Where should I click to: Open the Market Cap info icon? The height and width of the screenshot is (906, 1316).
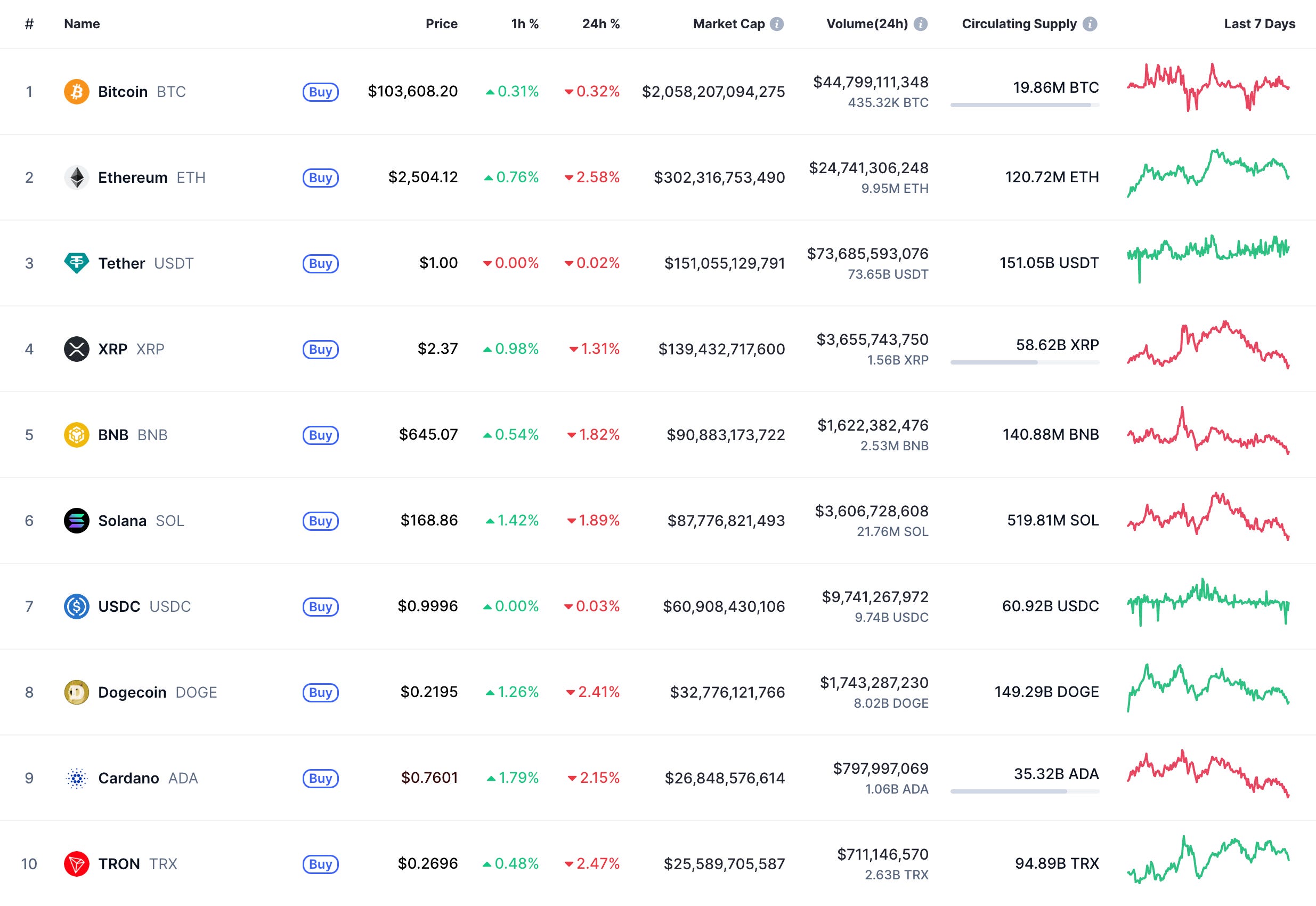[777, 24]
